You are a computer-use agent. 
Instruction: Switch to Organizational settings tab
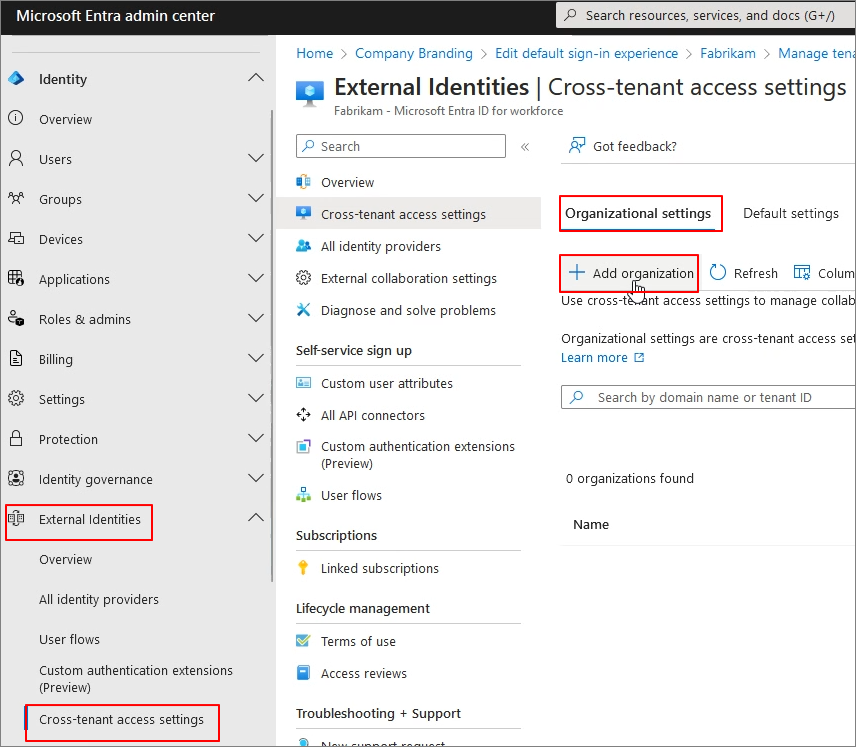point(638,214)
